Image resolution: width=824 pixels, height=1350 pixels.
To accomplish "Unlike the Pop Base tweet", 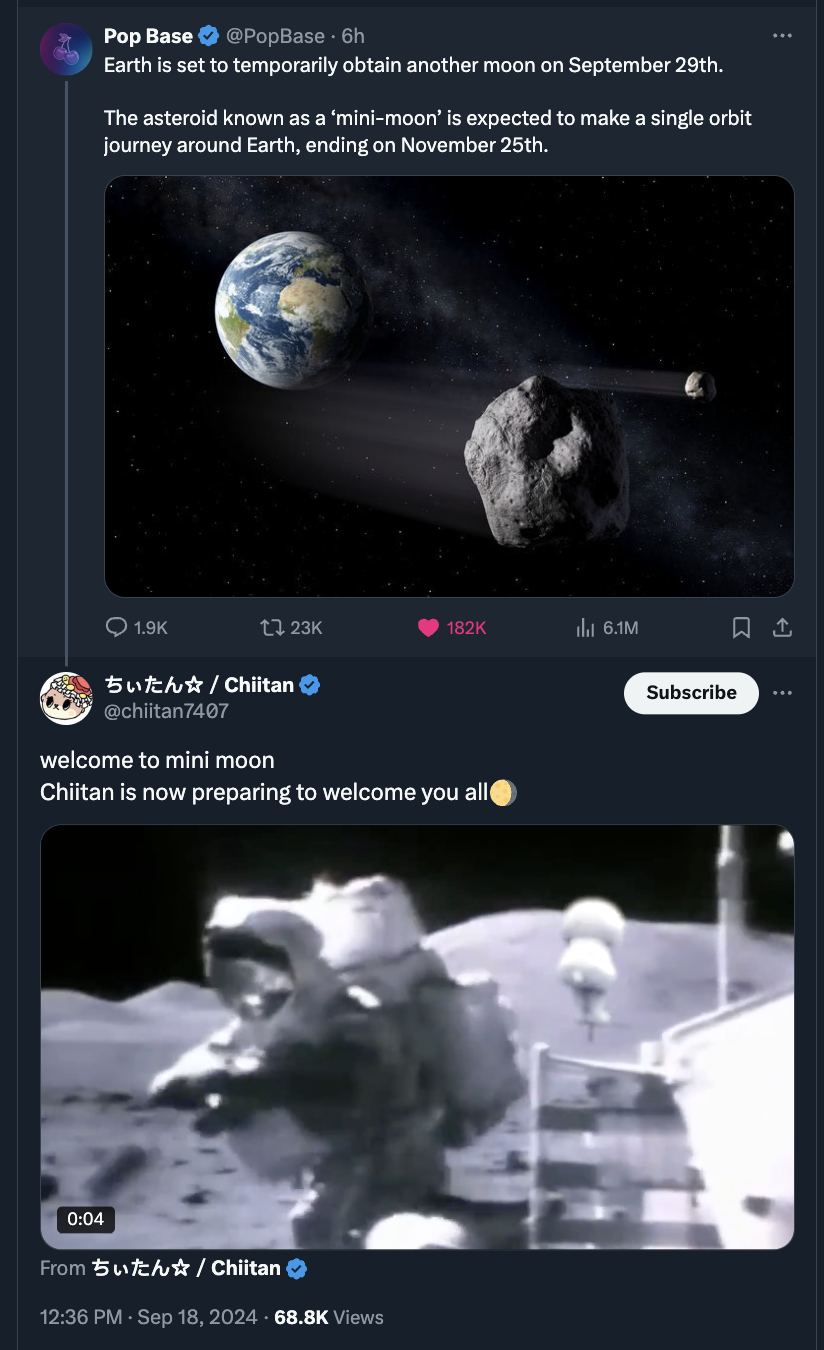I will (427, 627).
